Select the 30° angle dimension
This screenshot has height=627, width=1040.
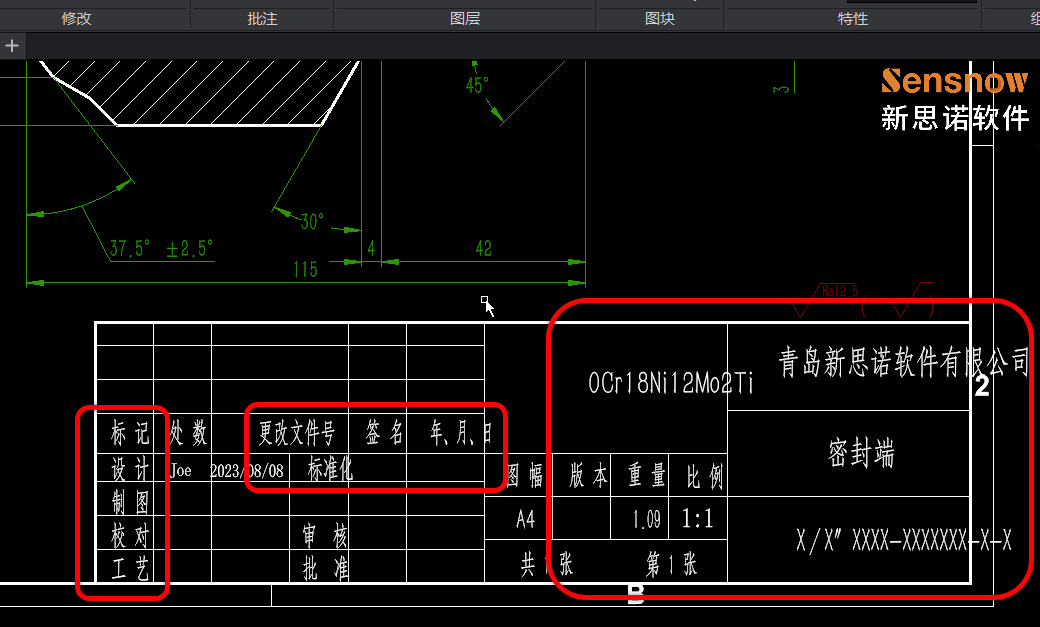(312, 222)
